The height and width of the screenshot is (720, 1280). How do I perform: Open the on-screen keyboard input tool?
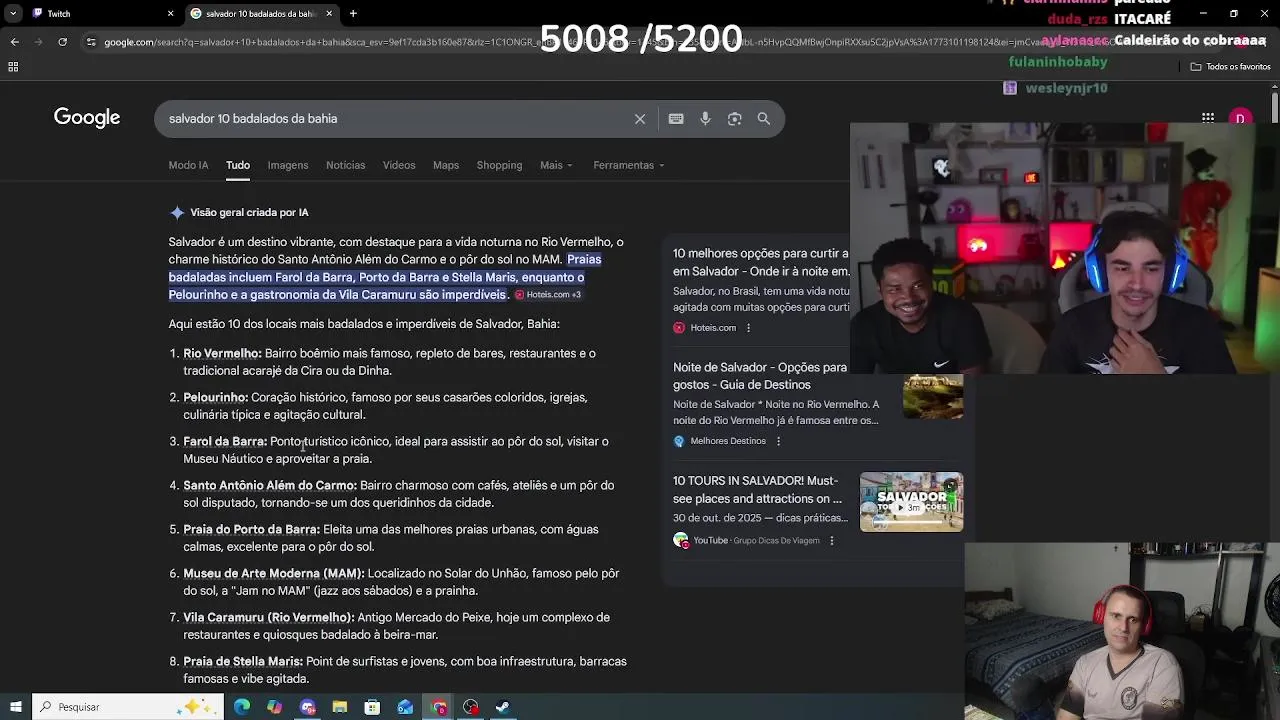click(676, 119)
